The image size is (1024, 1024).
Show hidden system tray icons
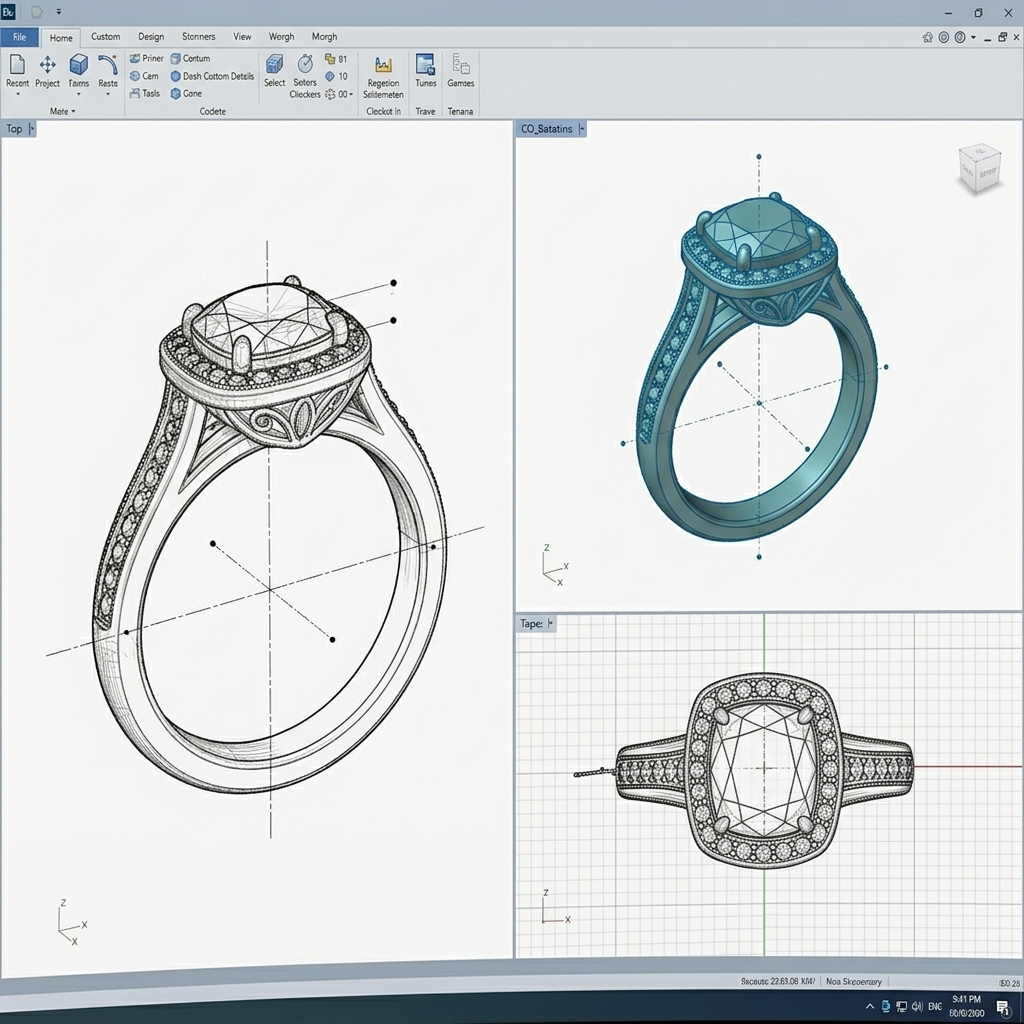click(870, 1006)
